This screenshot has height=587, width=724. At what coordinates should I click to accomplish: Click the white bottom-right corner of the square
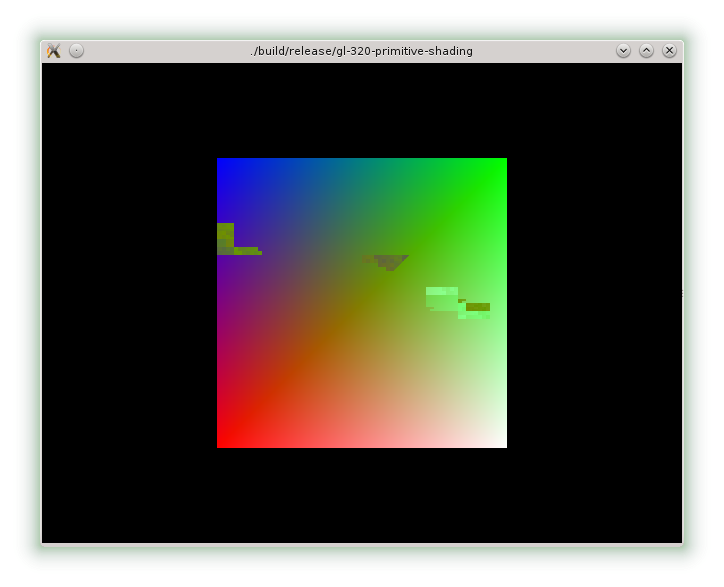(501, 442)
